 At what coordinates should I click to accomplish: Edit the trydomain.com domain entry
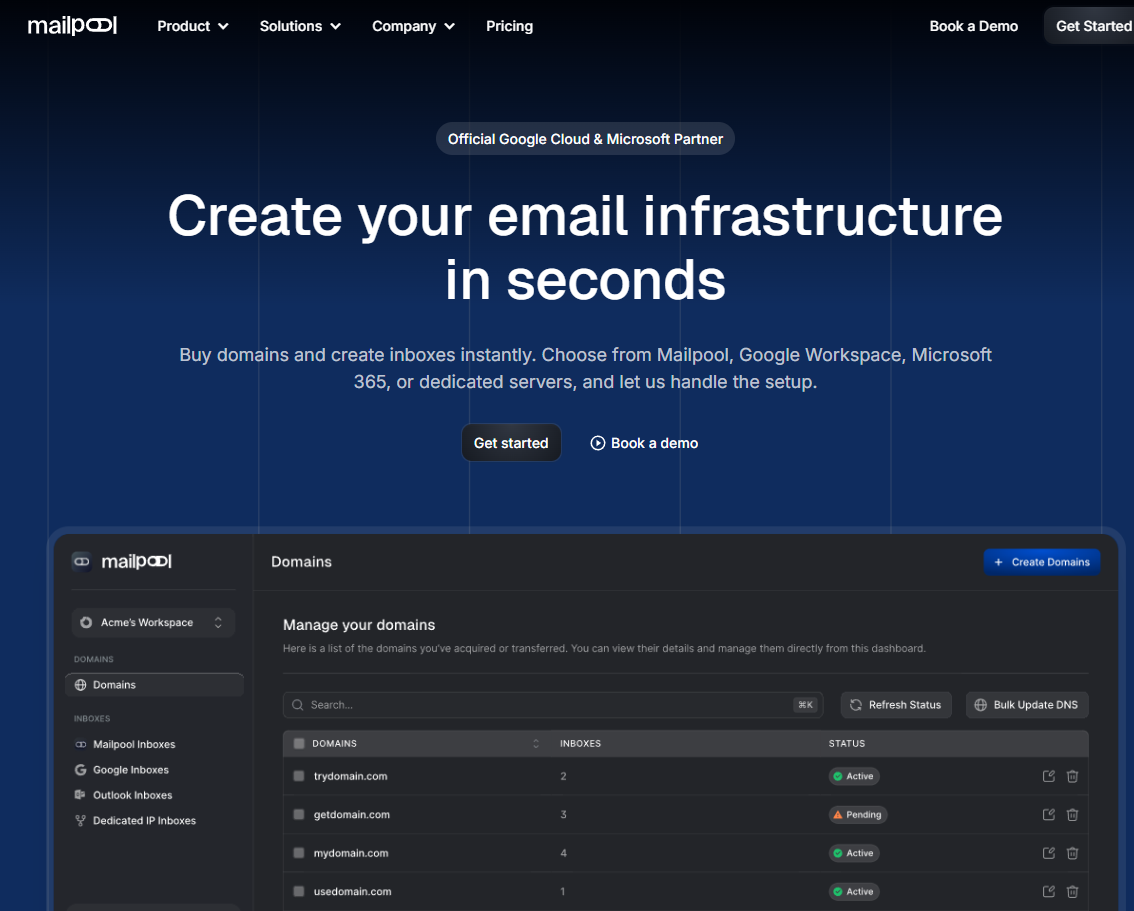(x=1048, y=776)
